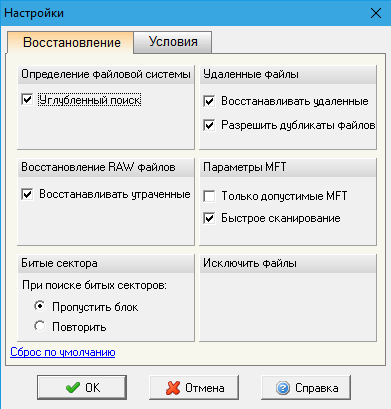This screenshot has height=409, width=391.
Task: Select the Пропустить блок radio button
Action: 40,306
